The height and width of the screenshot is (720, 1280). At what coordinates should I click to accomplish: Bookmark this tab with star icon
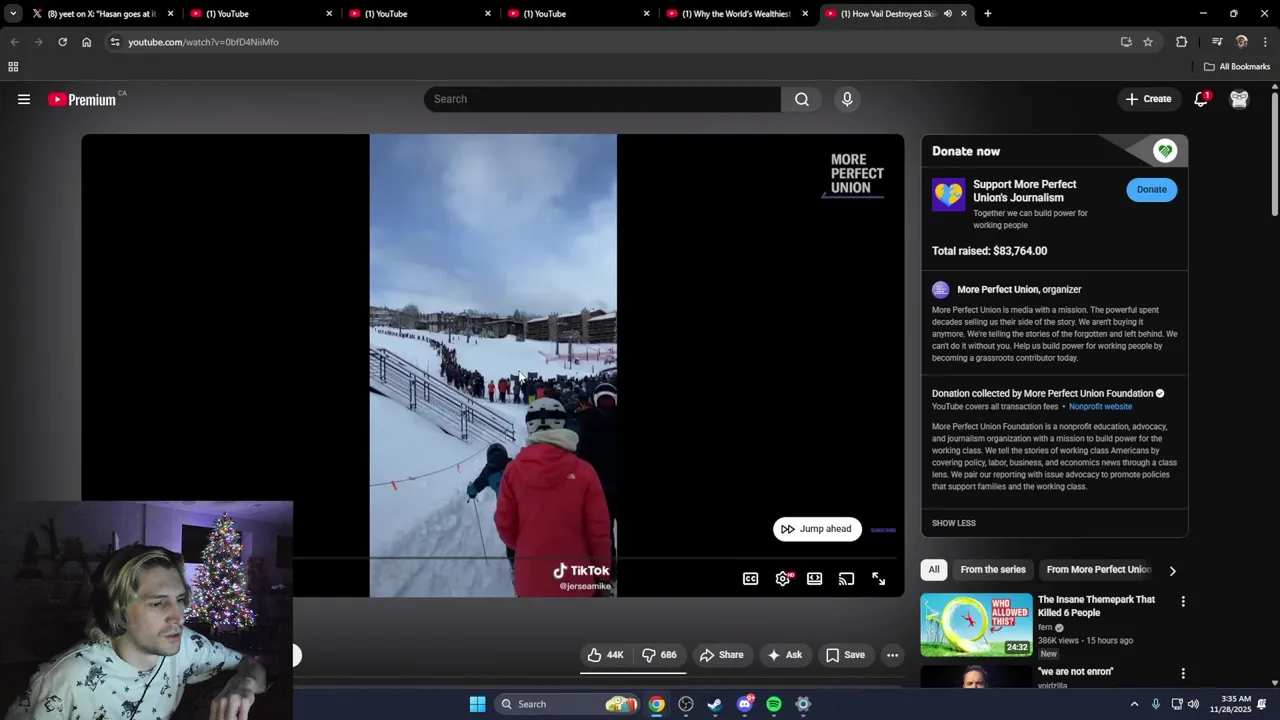click(1148, 42)
